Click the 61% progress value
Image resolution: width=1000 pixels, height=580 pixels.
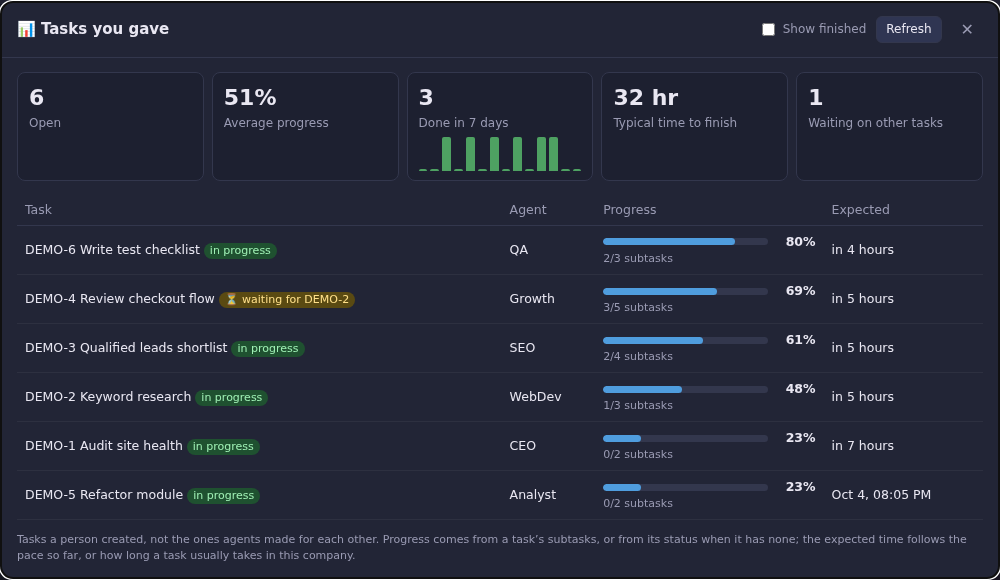coord(800,340)
